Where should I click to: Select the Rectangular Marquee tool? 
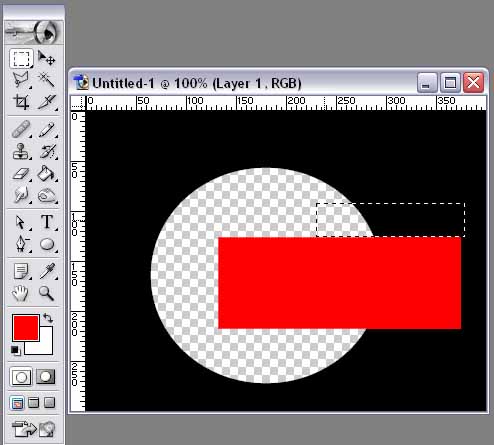click(x=21, y=59)
